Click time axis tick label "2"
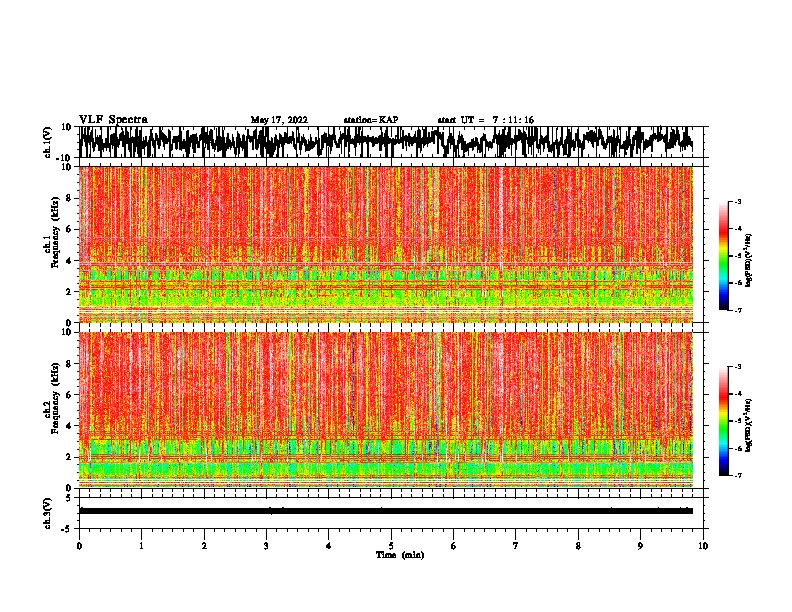 204,546
